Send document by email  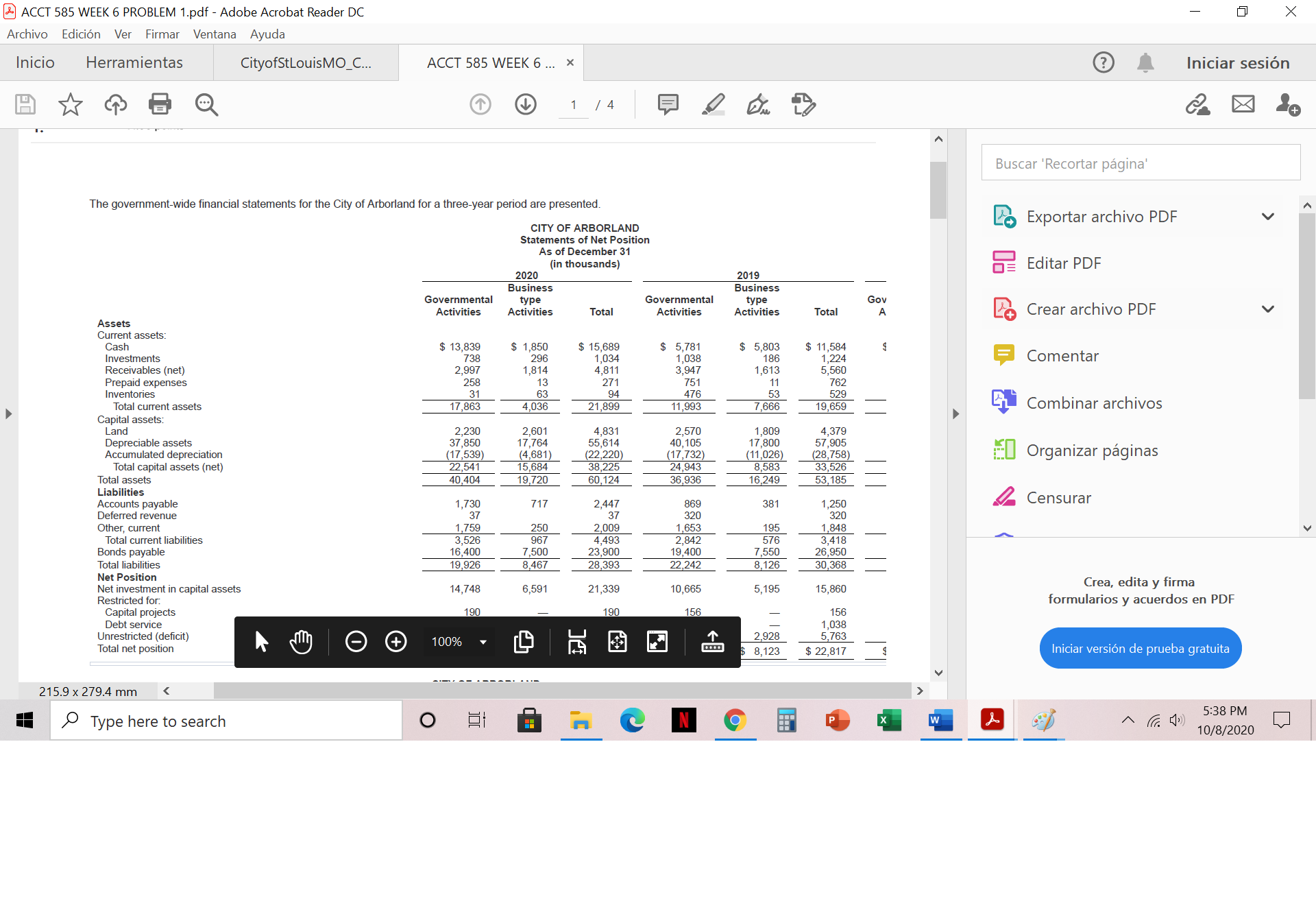[1243, 104]
